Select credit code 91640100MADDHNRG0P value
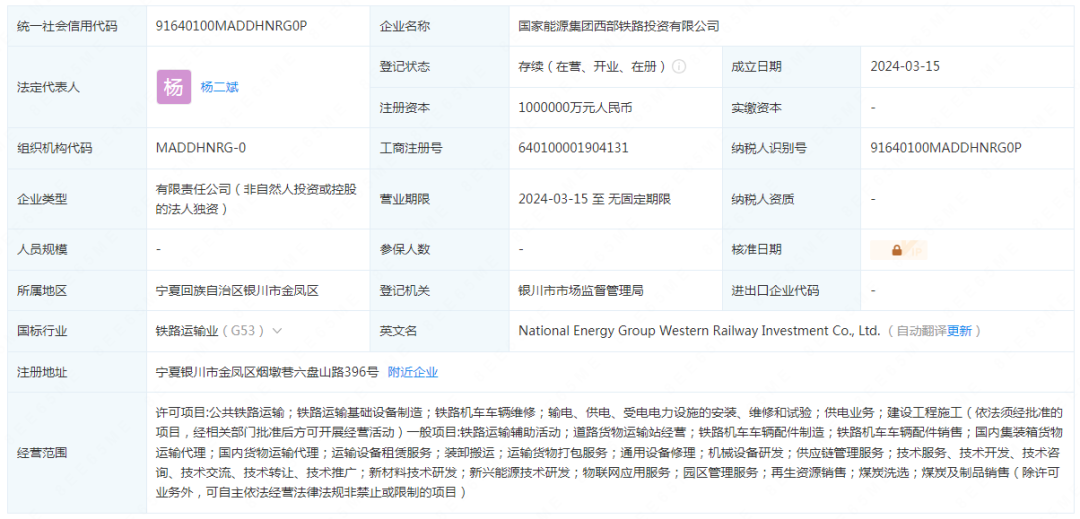Image resolution: width=1080 pixels, height=519 pixels. click(231, 26)
